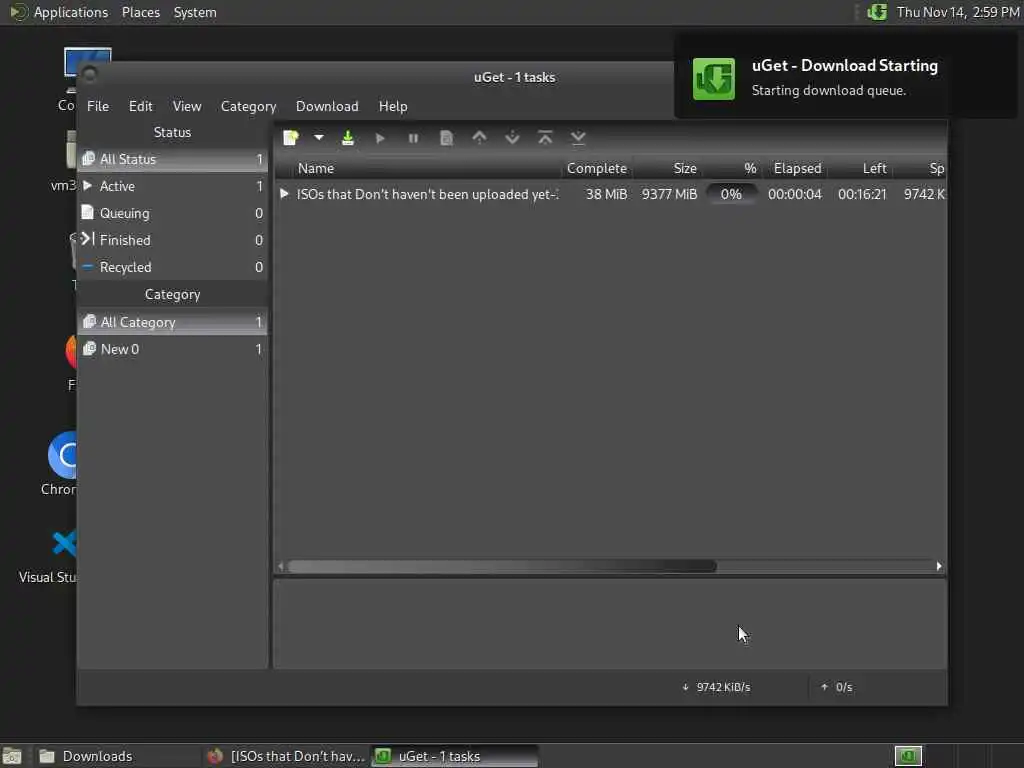Click the horizontal scrollbar thumb in download list

pos(502,567)
